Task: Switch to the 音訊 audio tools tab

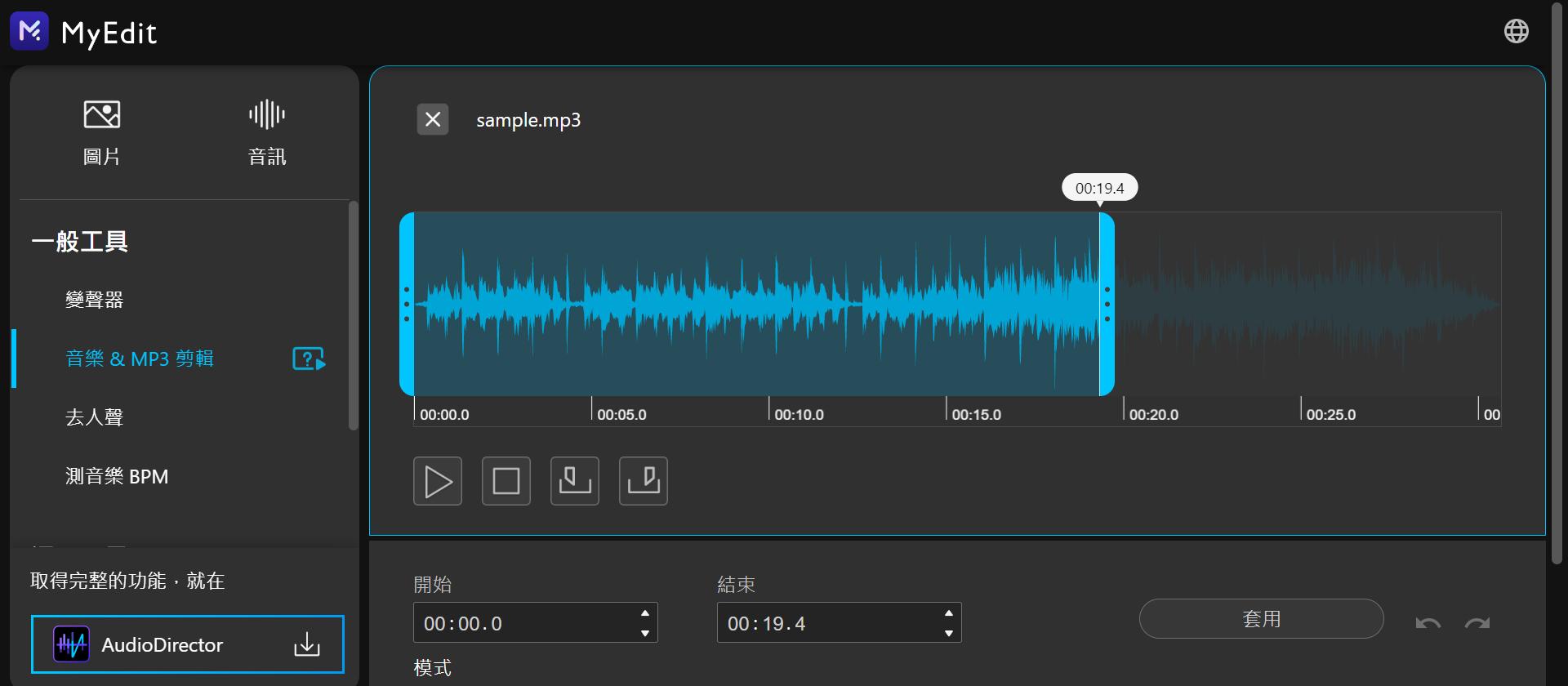Action: click(x=267, y=131)
